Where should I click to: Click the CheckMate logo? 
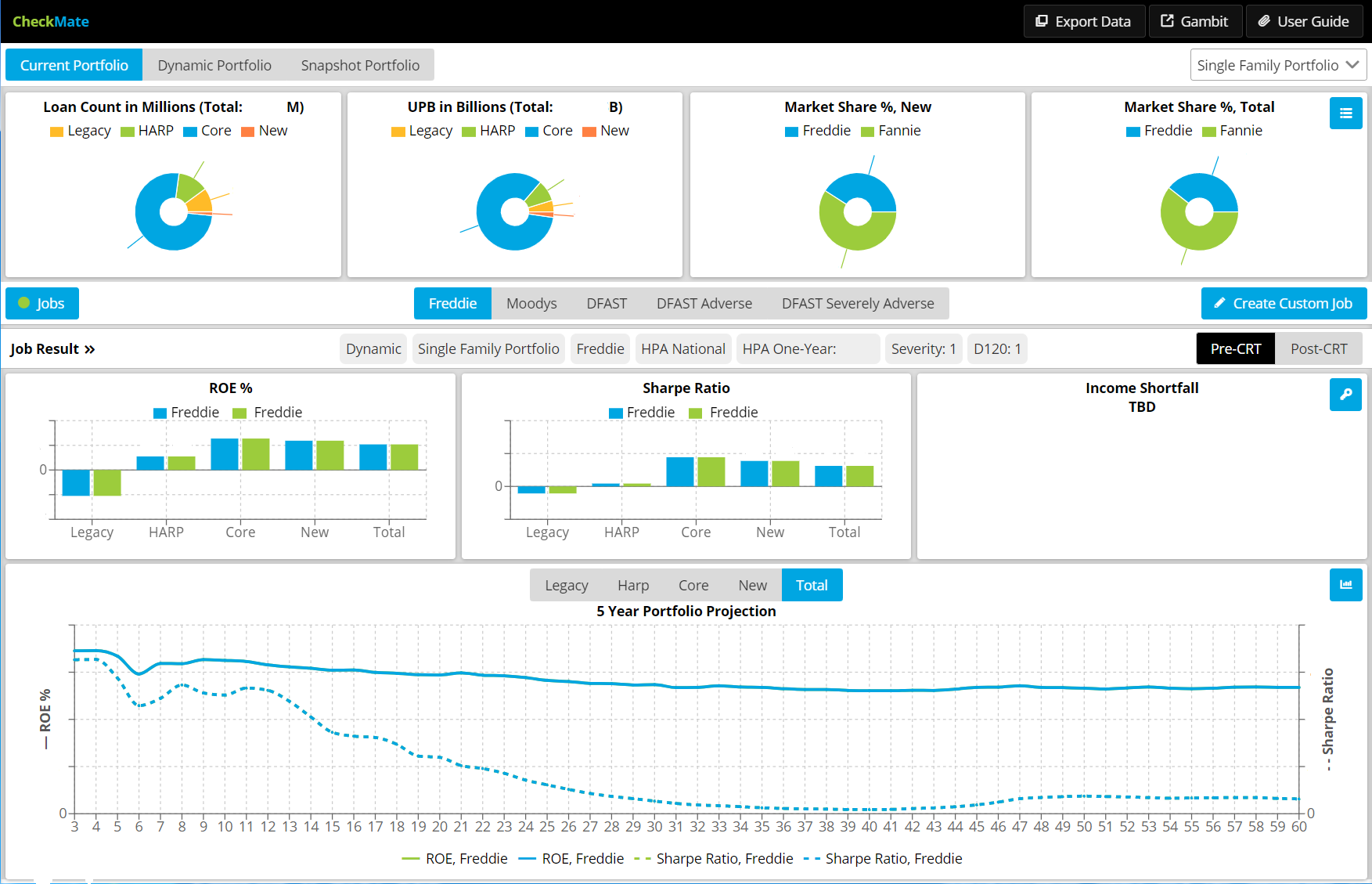click(x=51, y=21)
